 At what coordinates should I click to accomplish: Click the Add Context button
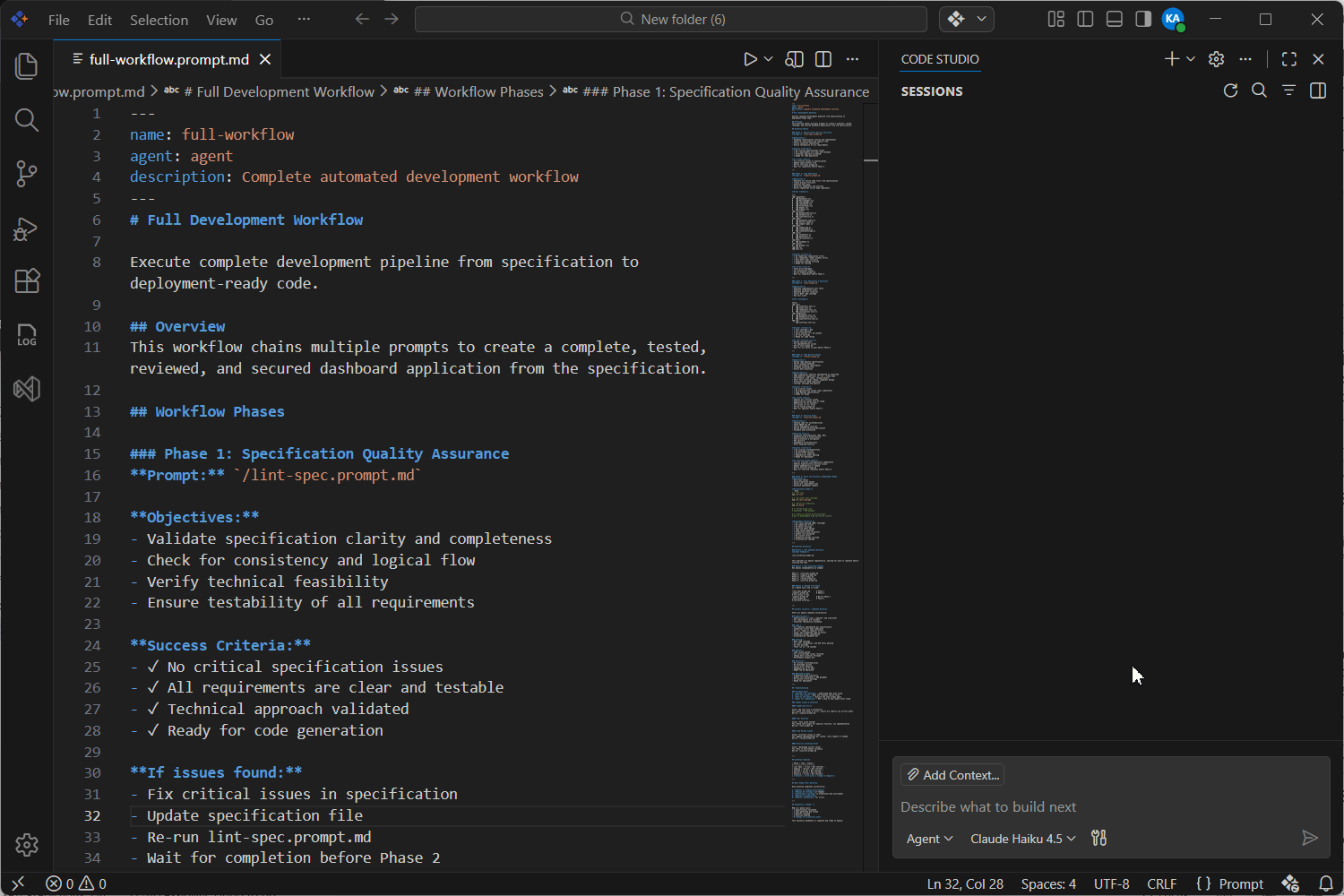(952, 774)
